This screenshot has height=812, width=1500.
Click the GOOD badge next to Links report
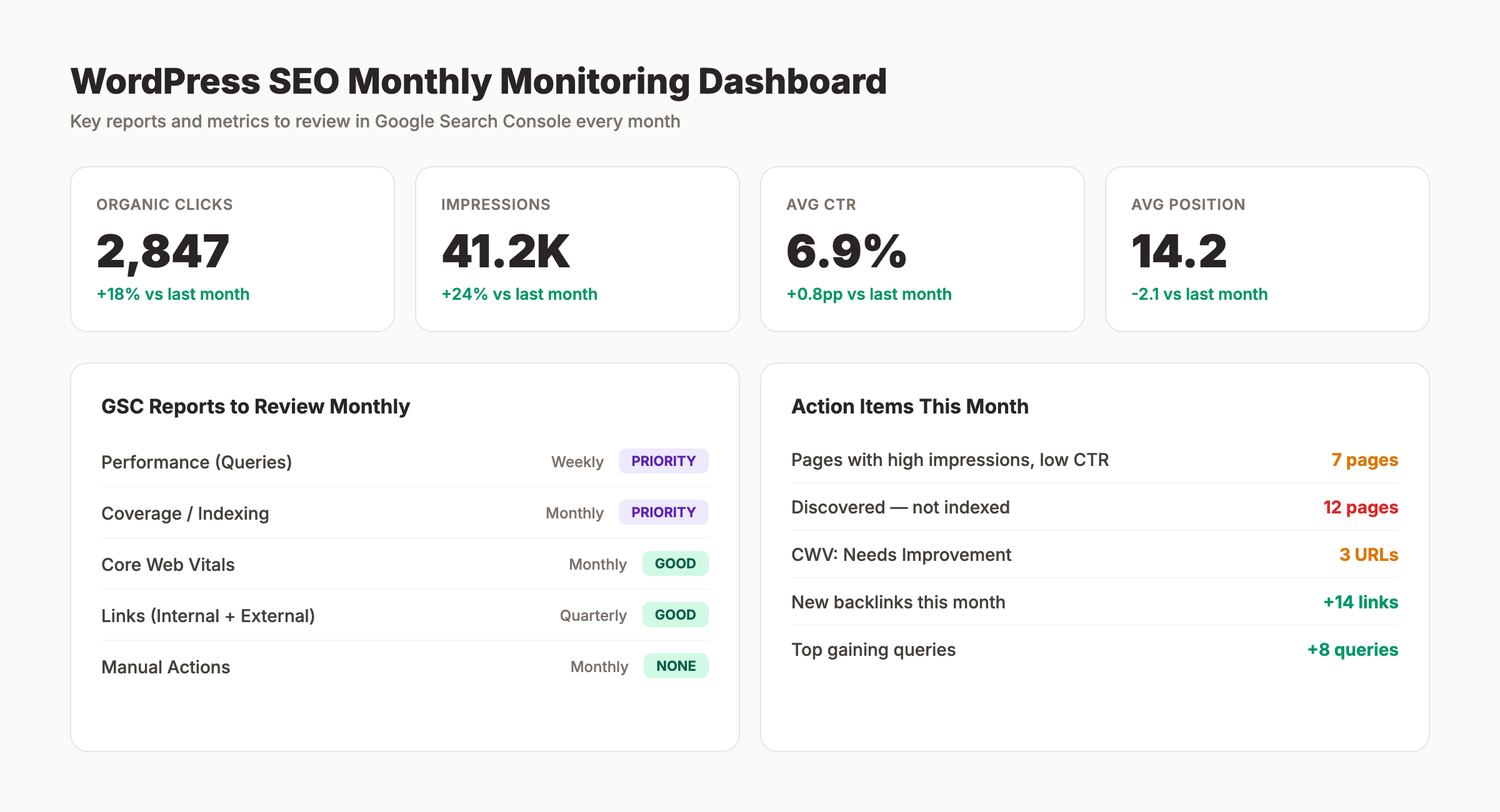click(x=675, y=615)
